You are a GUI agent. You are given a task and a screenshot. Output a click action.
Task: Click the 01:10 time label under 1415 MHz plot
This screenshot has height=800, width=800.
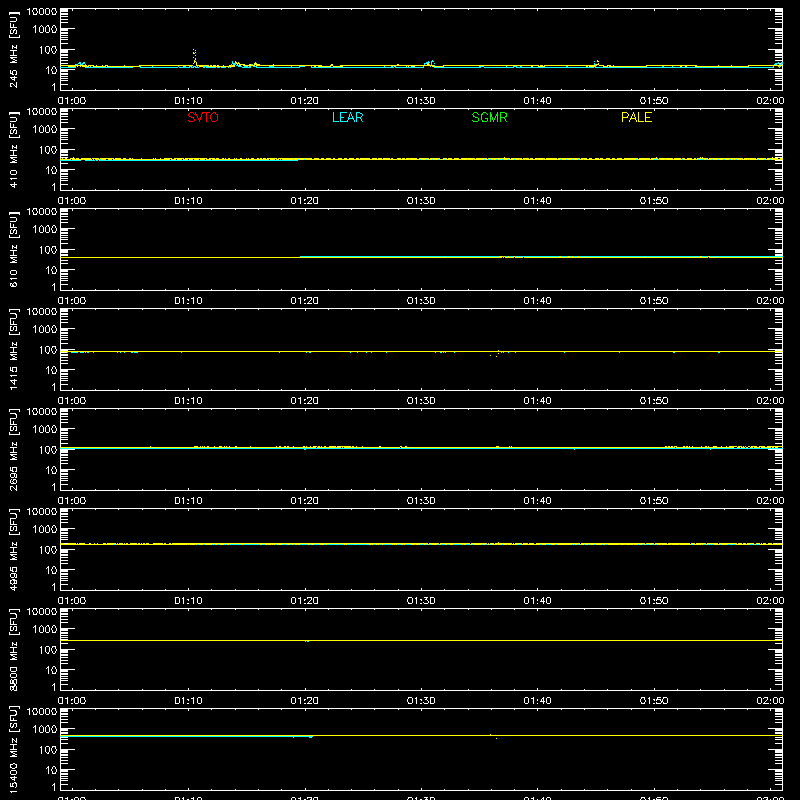188,401
